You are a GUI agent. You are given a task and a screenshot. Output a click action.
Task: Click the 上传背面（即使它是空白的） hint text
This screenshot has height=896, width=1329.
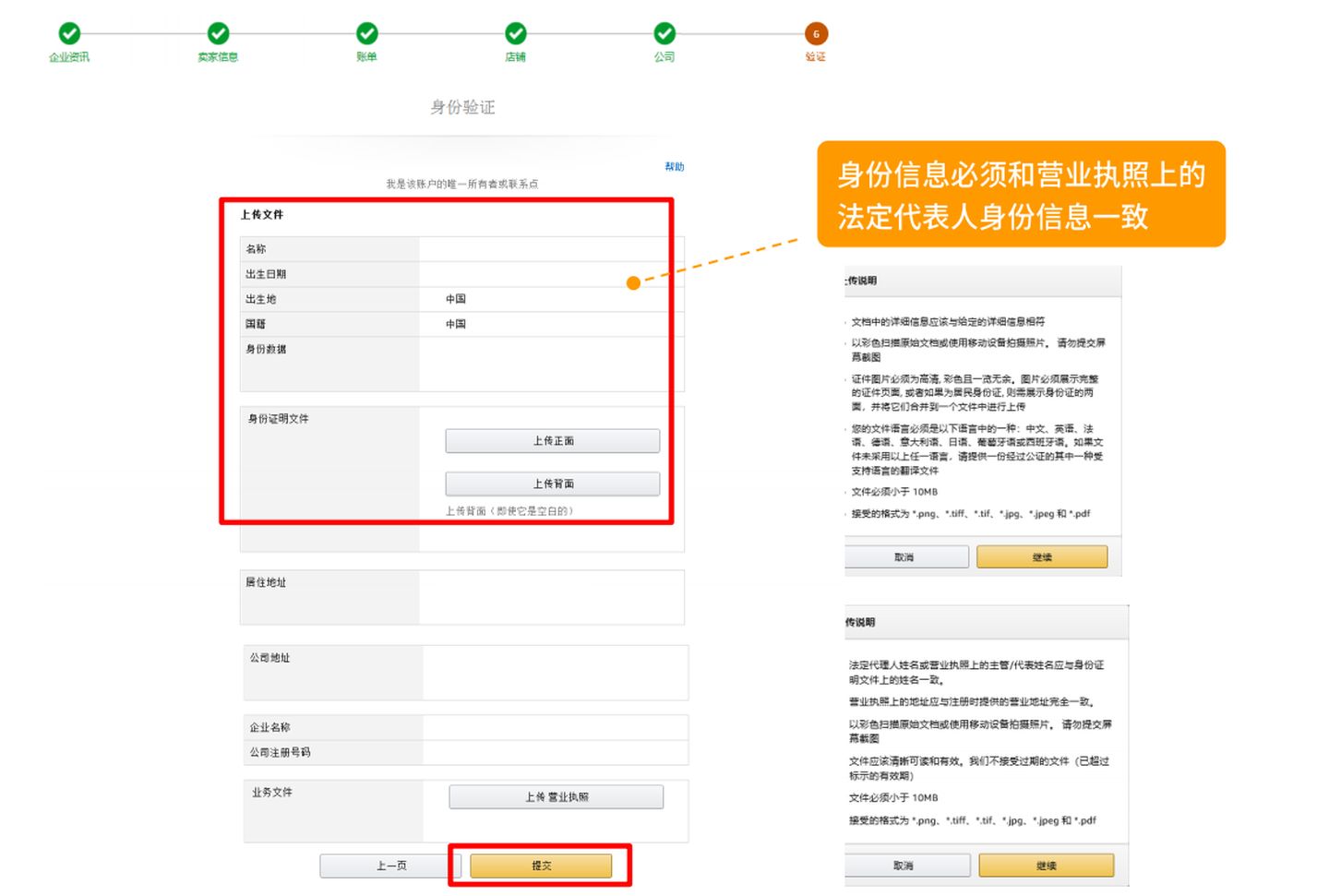point(509,511)
